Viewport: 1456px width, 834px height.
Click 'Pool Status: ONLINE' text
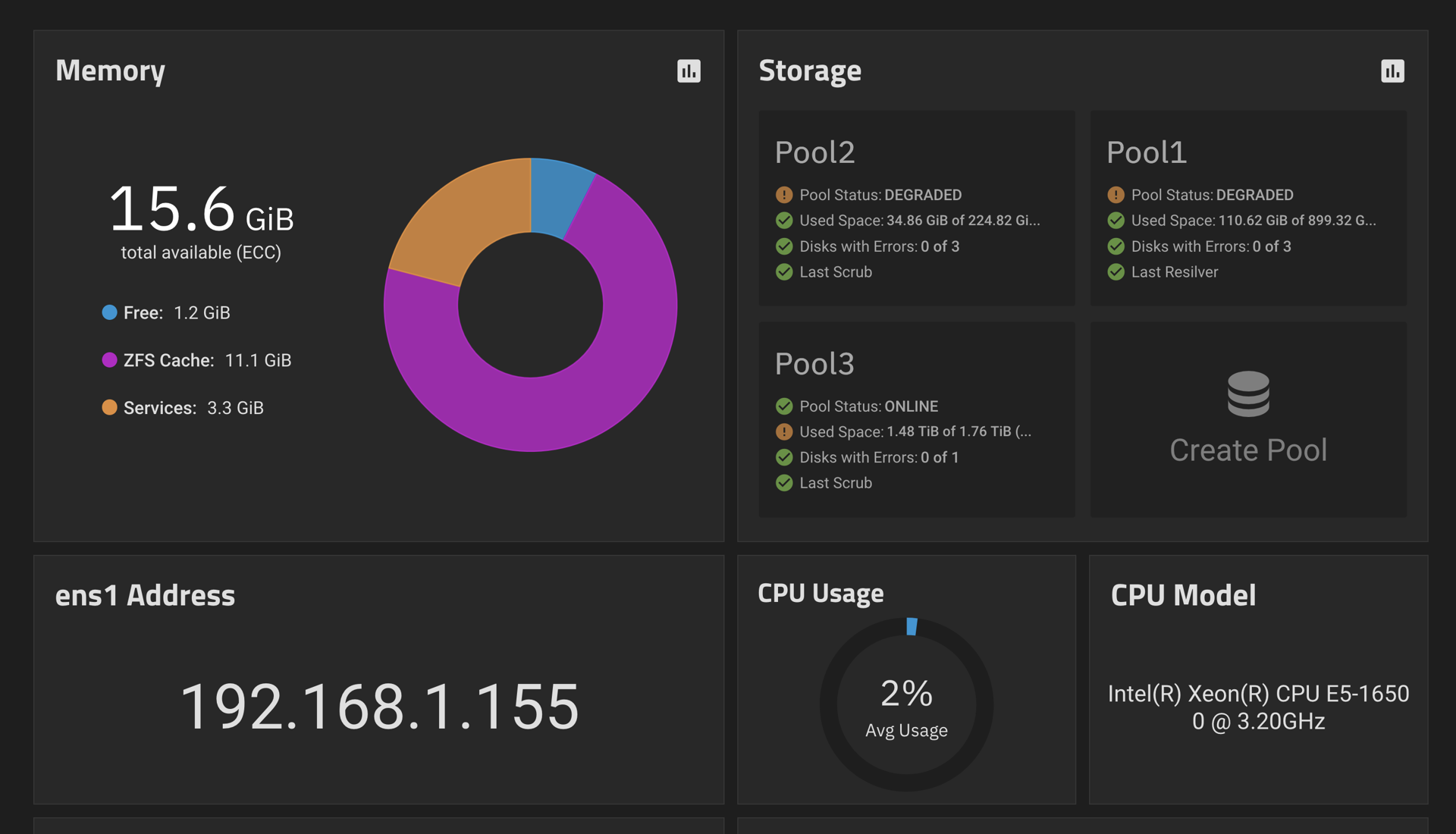coord(869,406)
